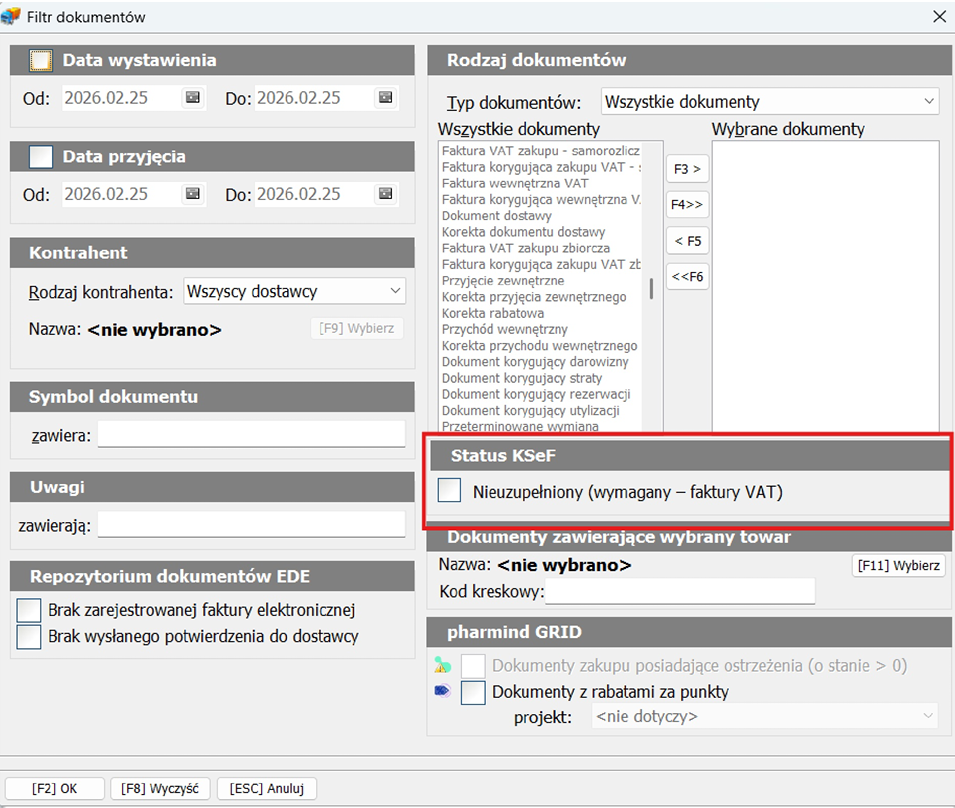Tick Nieuzupełniony KSeF status checkbox
Image resolution: width=955 pixels, height=808 pixels.
point(450,491)
